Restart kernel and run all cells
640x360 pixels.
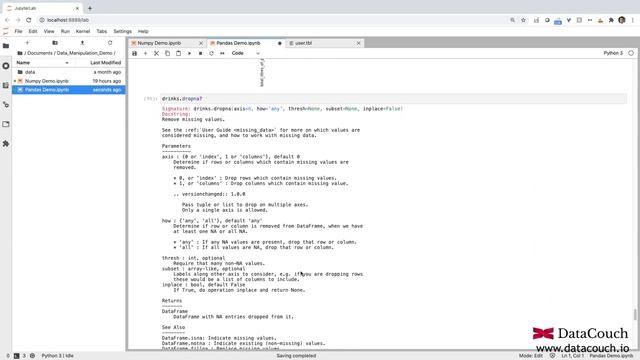(x=222, y=53)
